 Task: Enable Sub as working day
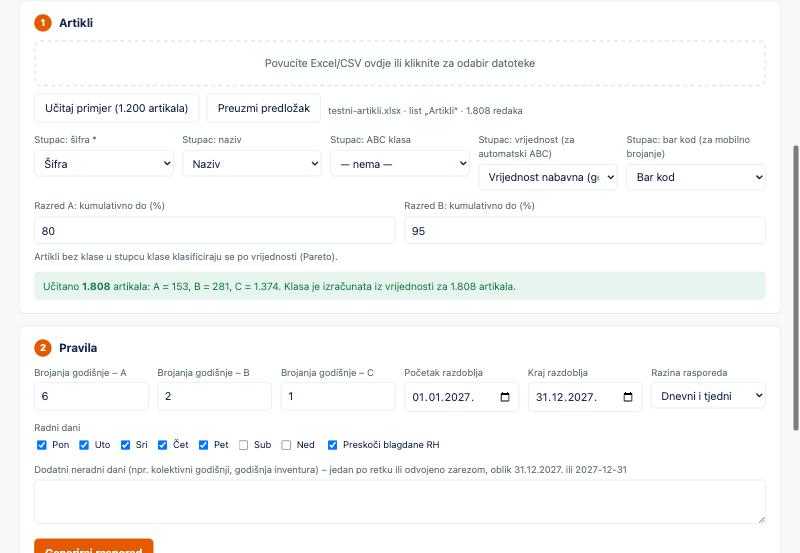(x=243, y=445)
